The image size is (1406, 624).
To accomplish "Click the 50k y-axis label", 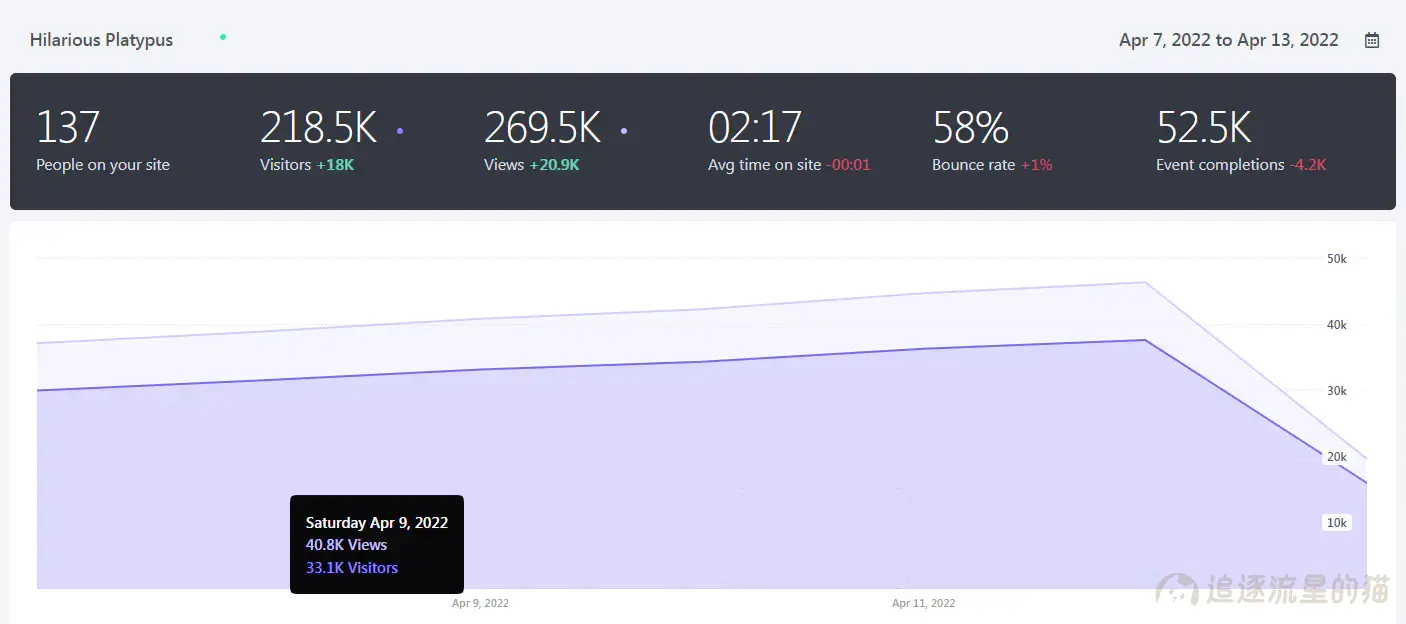I will (x=1336, y=259).
